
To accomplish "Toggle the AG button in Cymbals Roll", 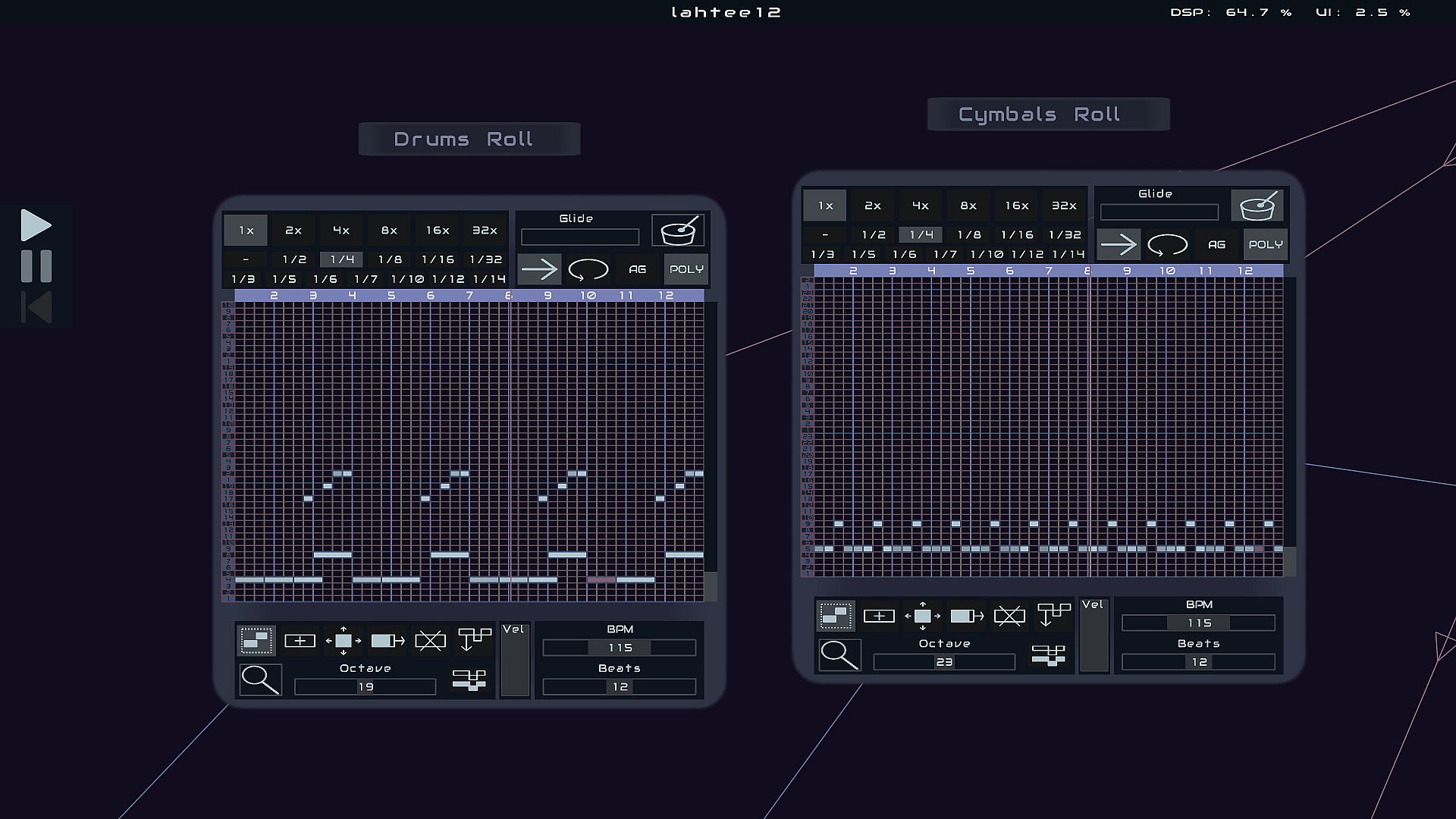I will [x=1216, y=245].
